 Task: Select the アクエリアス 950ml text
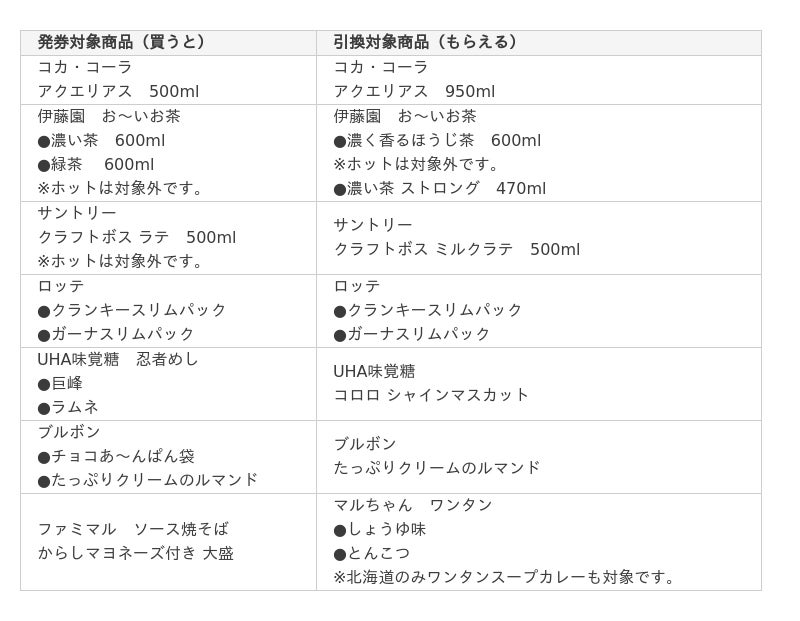414,91
